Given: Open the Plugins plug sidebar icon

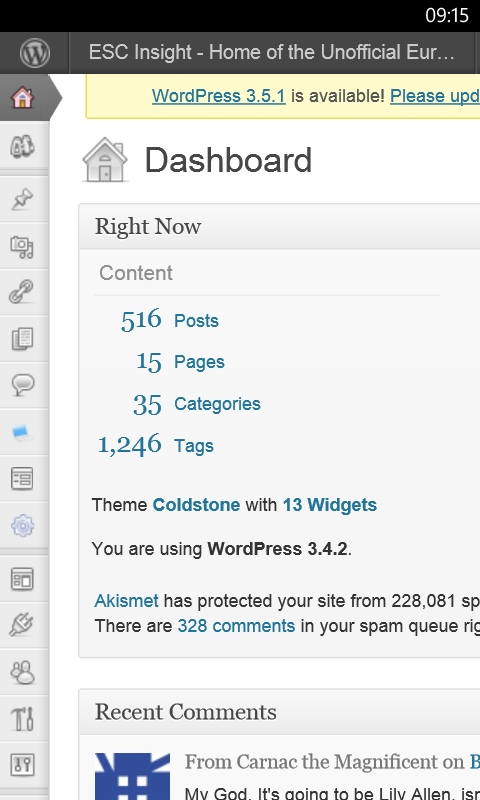Looking at the screenshot, I should coord(22,624).
